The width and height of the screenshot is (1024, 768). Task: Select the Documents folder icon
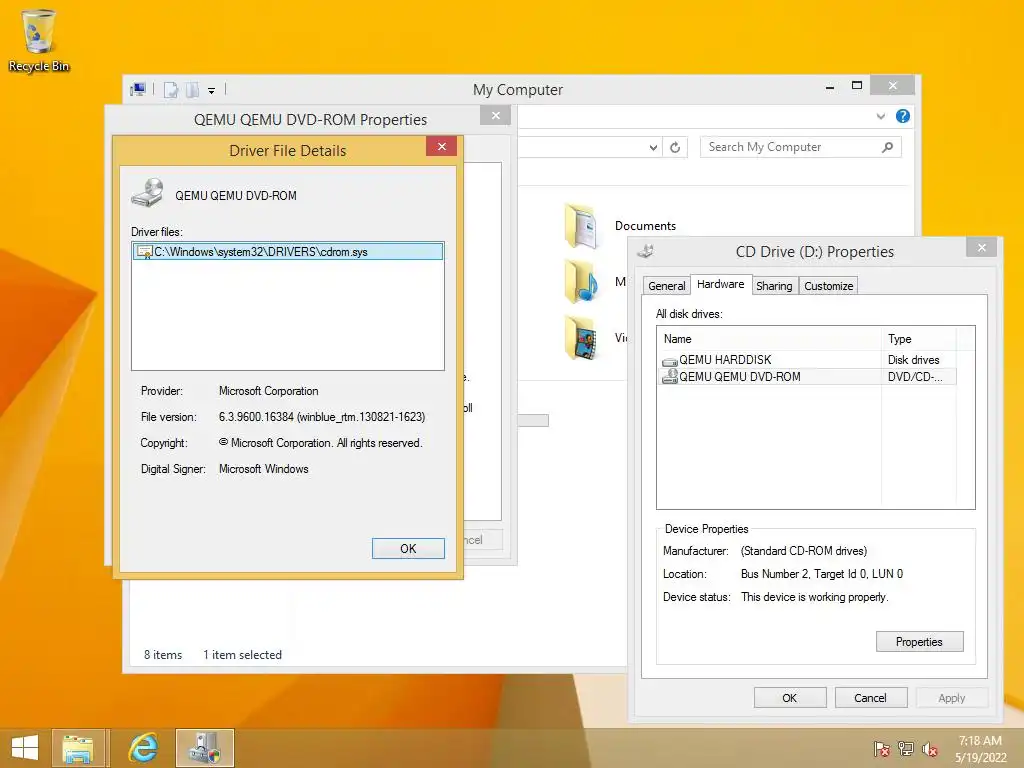point(581,226)
